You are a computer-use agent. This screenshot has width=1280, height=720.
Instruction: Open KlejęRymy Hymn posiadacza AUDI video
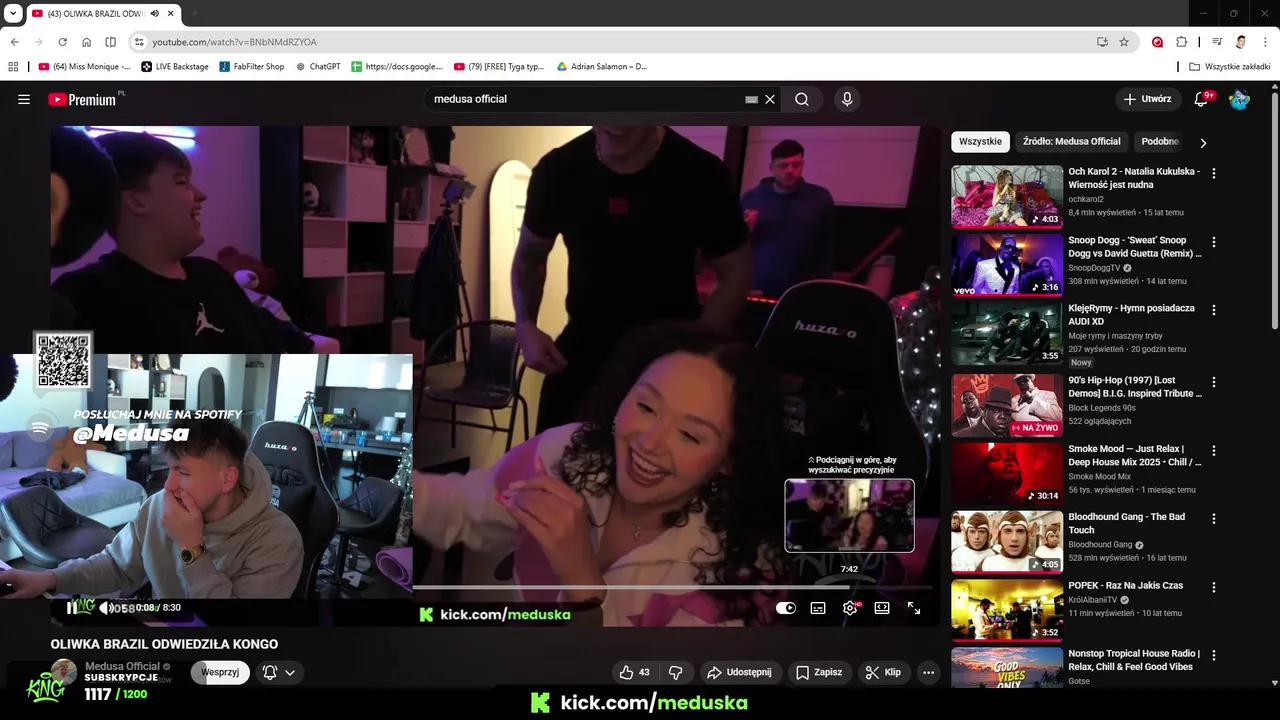1131,315
